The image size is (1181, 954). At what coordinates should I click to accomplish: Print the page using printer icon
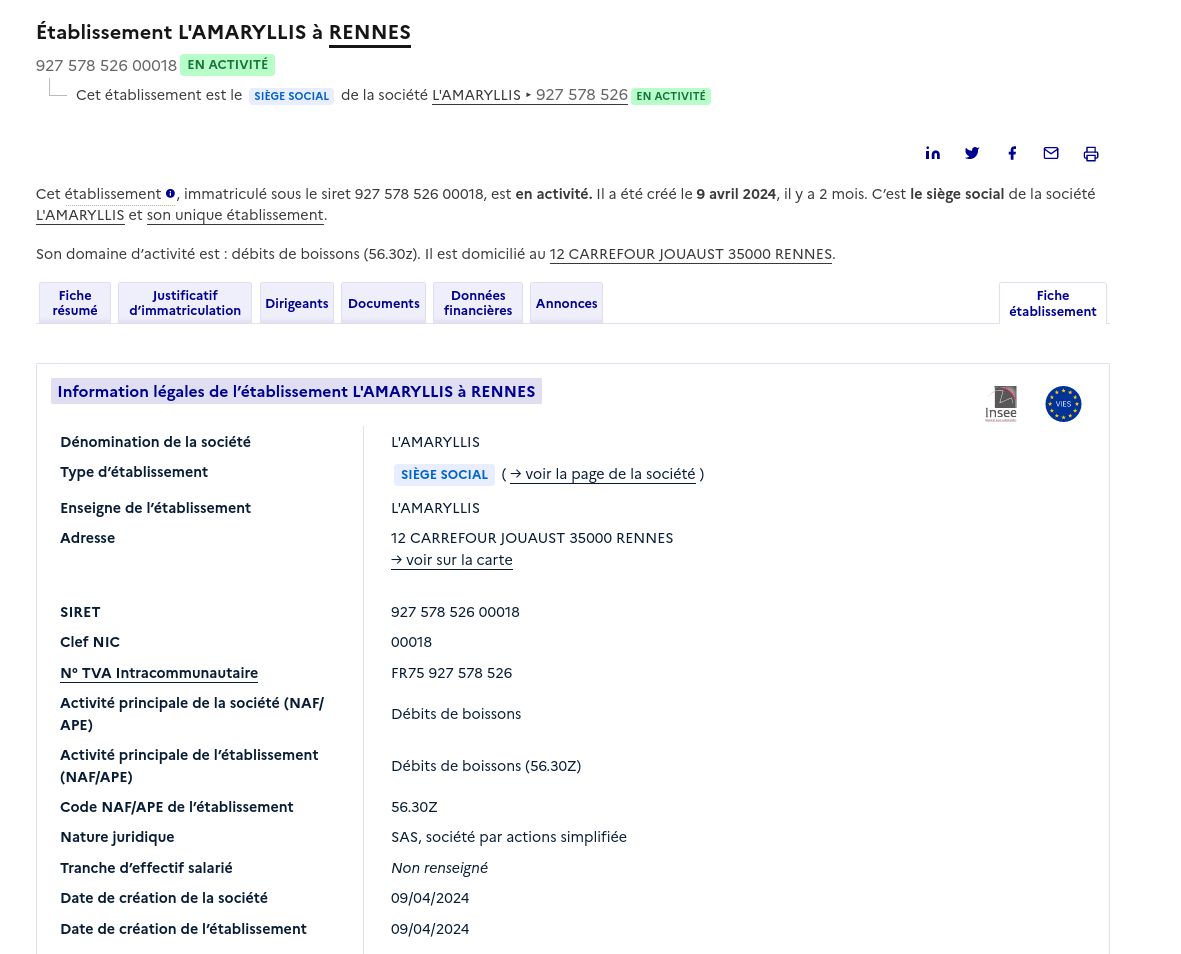pos(1091,154)
